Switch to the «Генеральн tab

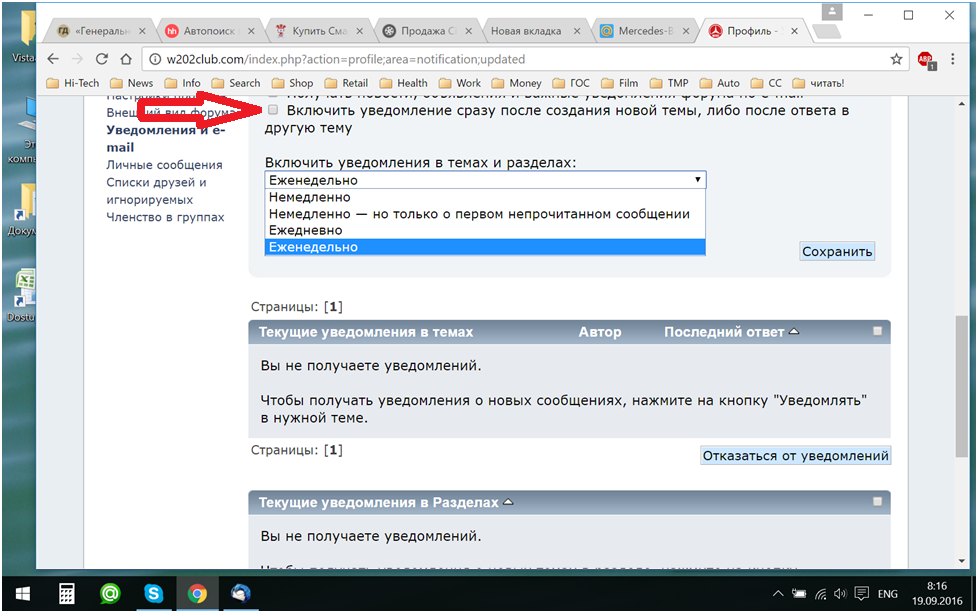click(x=100, y=31)
